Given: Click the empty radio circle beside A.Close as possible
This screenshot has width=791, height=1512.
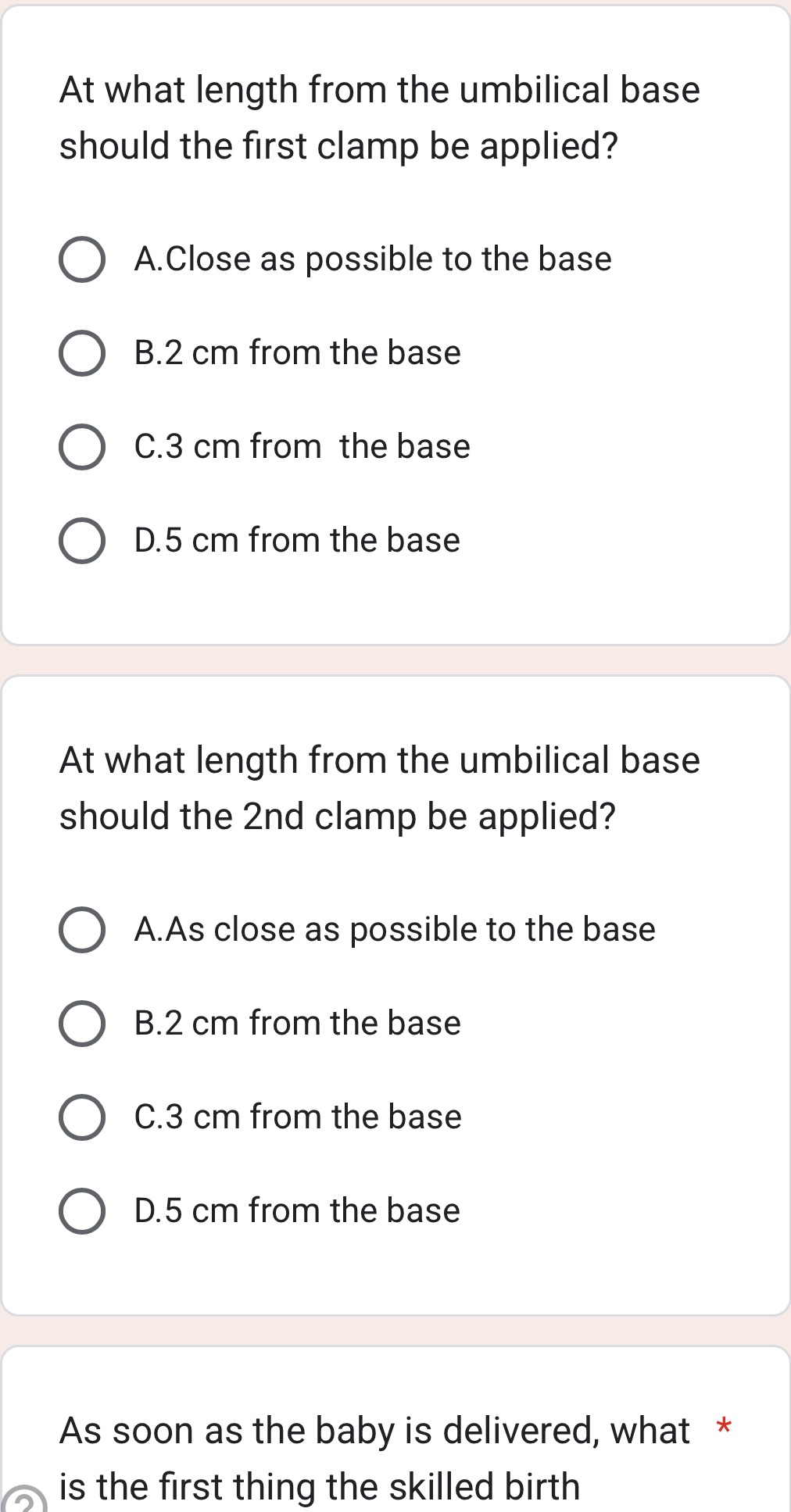Looking at the screenshot, I should (82, 259).
